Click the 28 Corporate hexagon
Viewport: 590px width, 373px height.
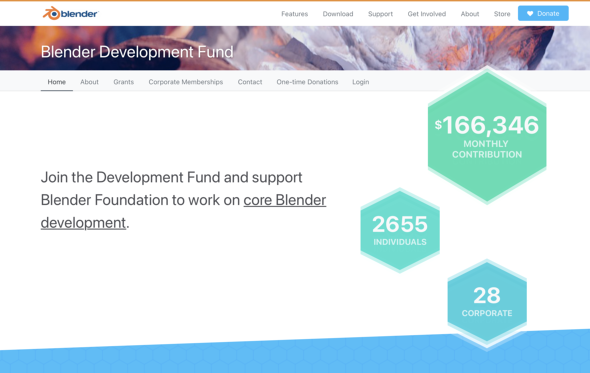coord(487,301)
